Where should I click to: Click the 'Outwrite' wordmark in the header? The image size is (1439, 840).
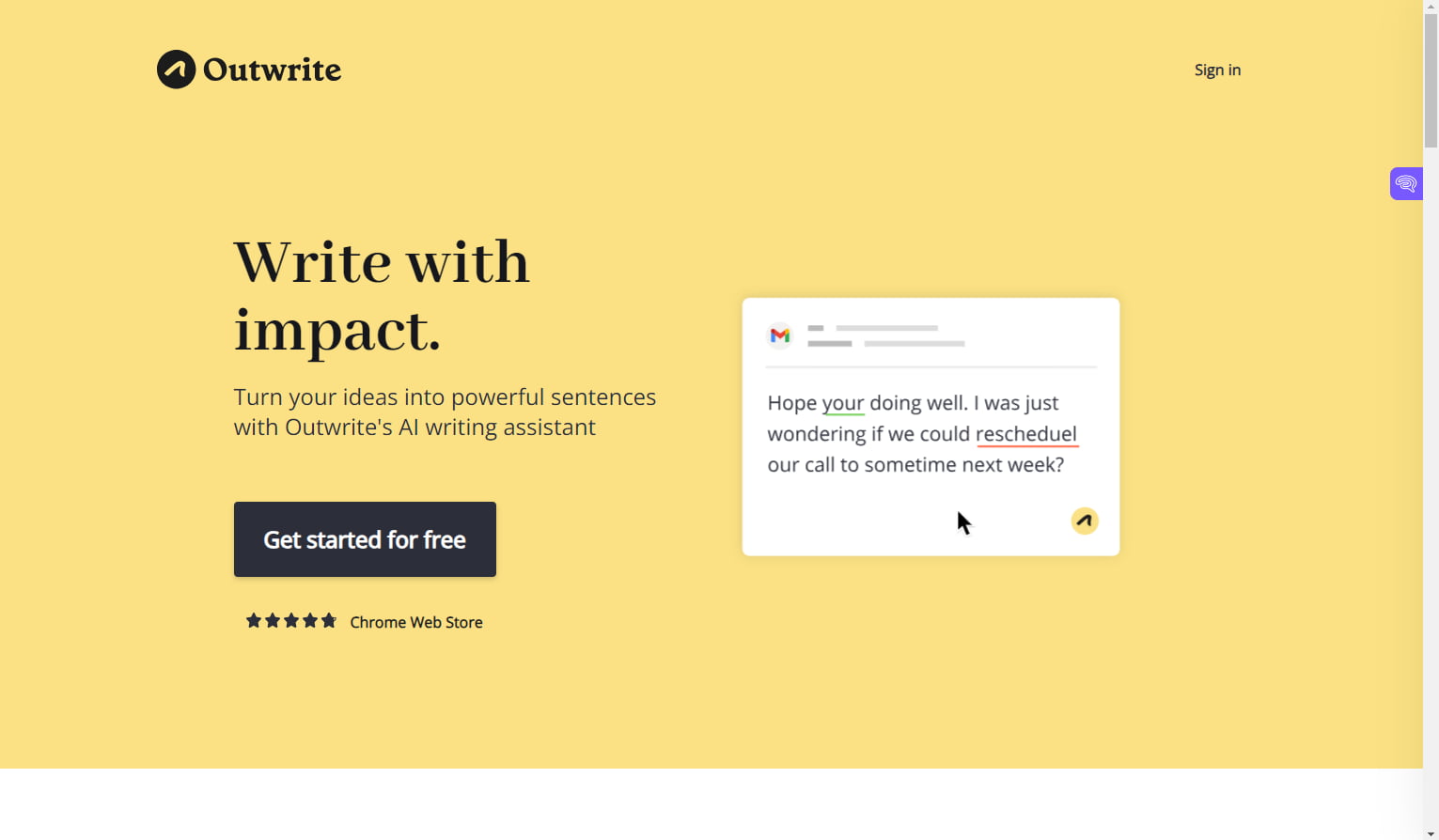click(271, 69)
